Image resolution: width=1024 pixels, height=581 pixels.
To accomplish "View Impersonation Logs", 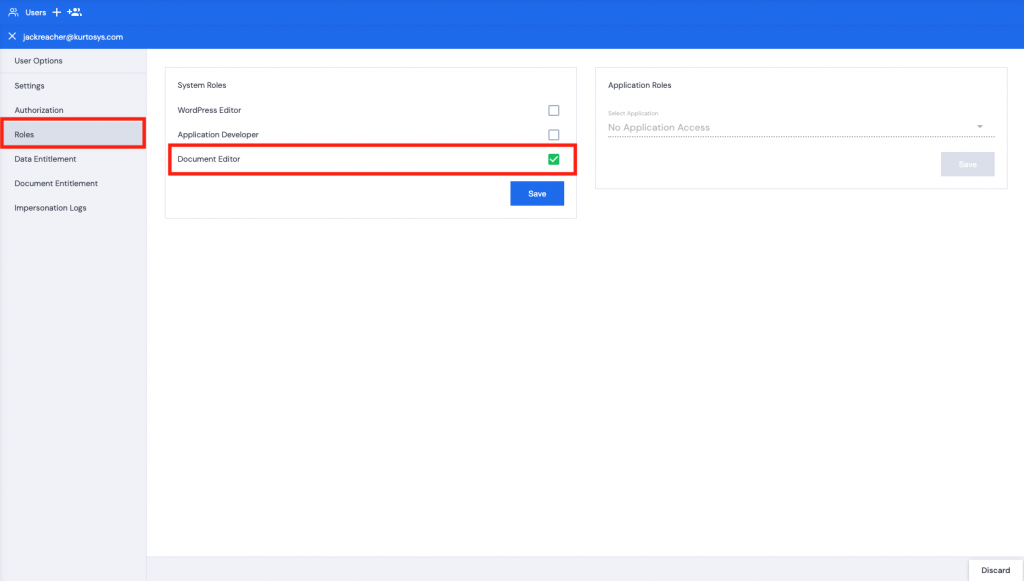I will pyautogui.click(x=73, y=208).
